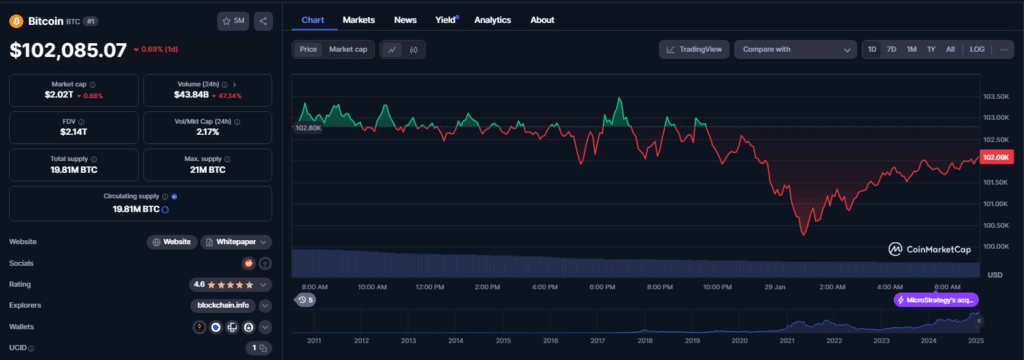Open the third wallet icon in Wallets row
Image resolution: width=1024 pixels, height=360 pixels.
point(232,327)
